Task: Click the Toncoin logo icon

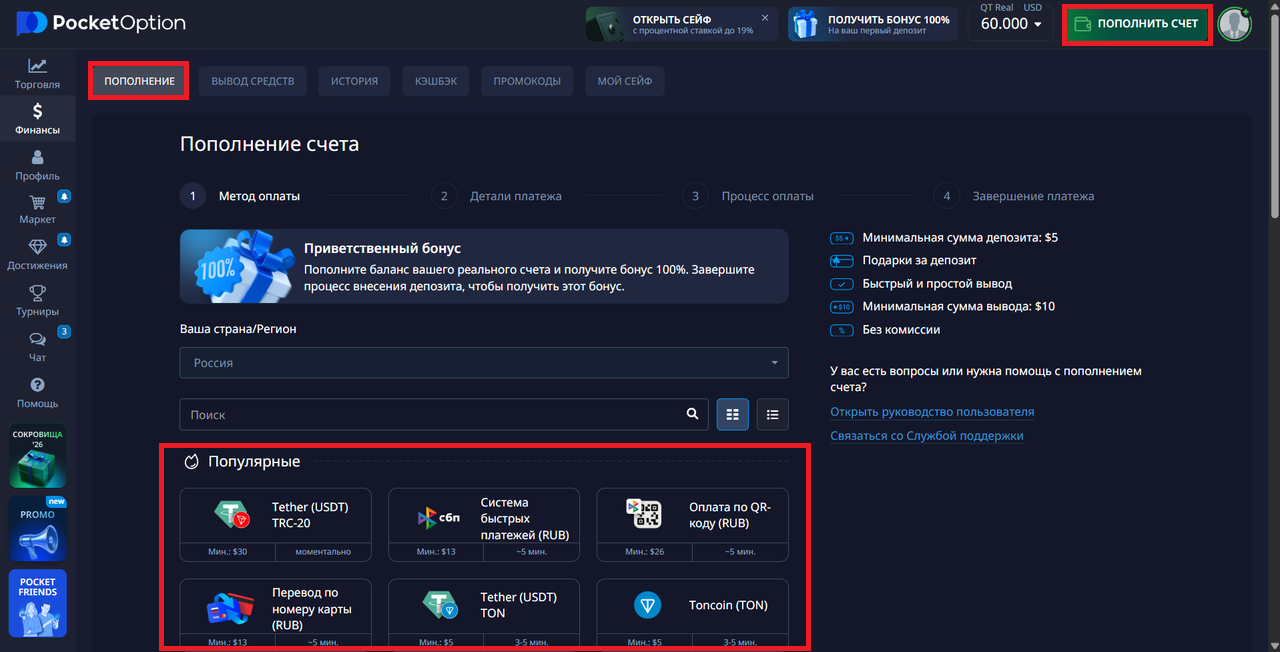Action: tap(648, 605)
